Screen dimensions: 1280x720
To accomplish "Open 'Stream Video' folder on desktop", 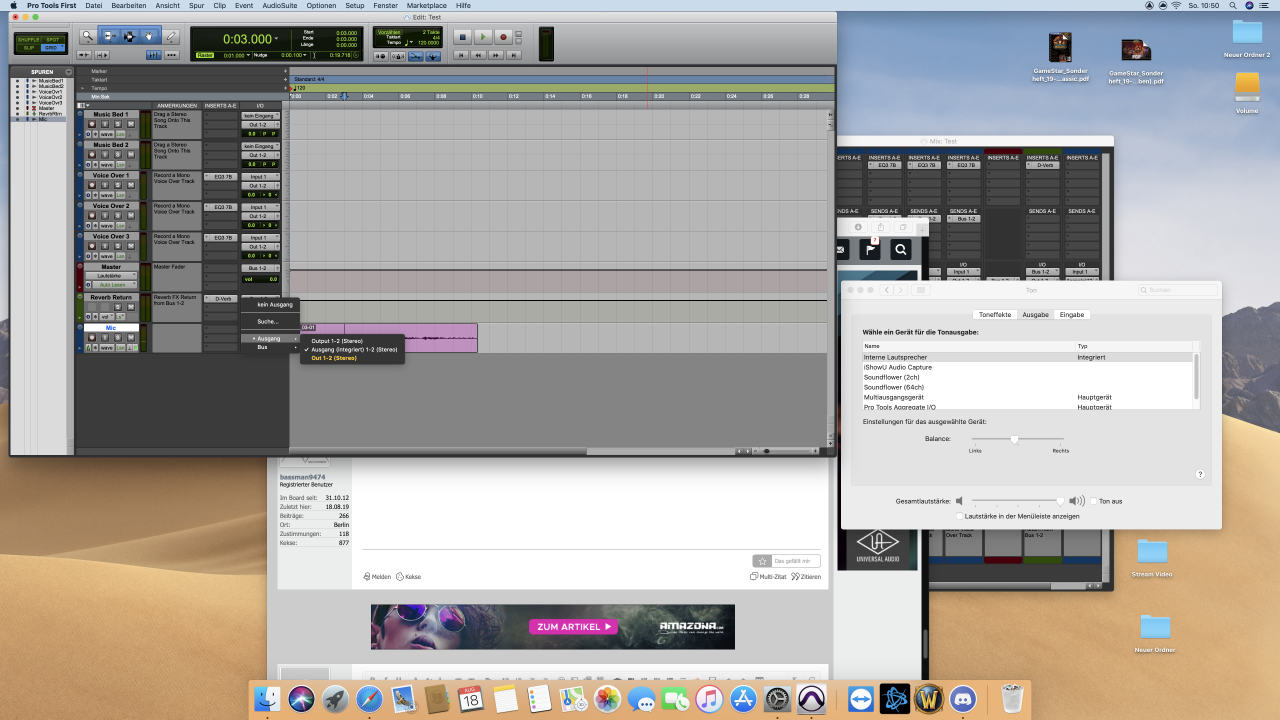I will [x=1152, y=556].
